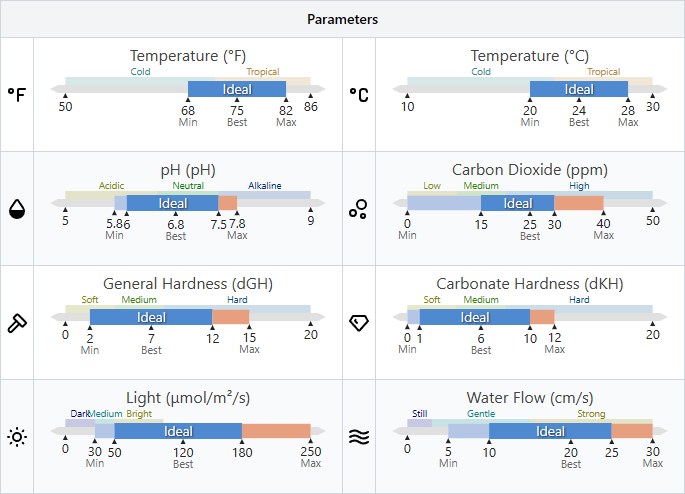685x494 pixels.
Task: Click the orange section of the Light bar
Action: click(276, 431)
